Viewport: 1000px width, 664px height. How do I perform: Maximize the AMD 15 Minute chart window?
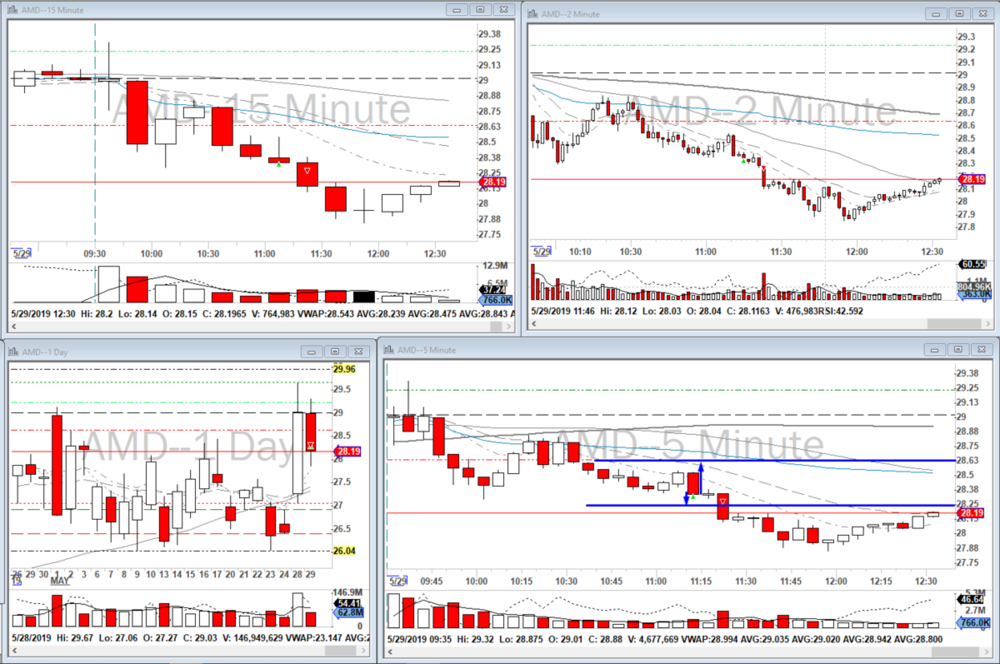480,10
